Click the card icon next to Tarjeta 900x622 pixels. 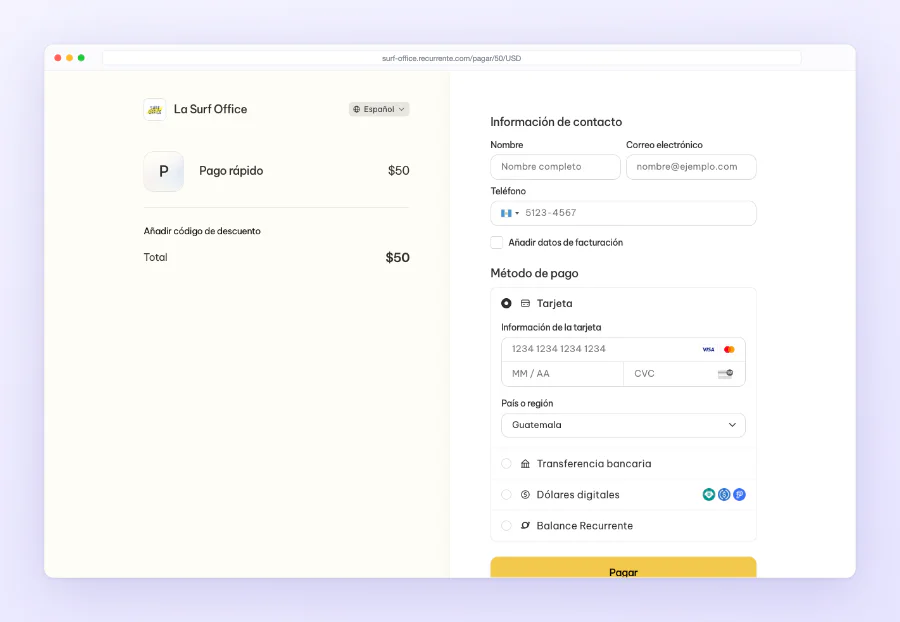pyautogui.click(x=525, y=303)
